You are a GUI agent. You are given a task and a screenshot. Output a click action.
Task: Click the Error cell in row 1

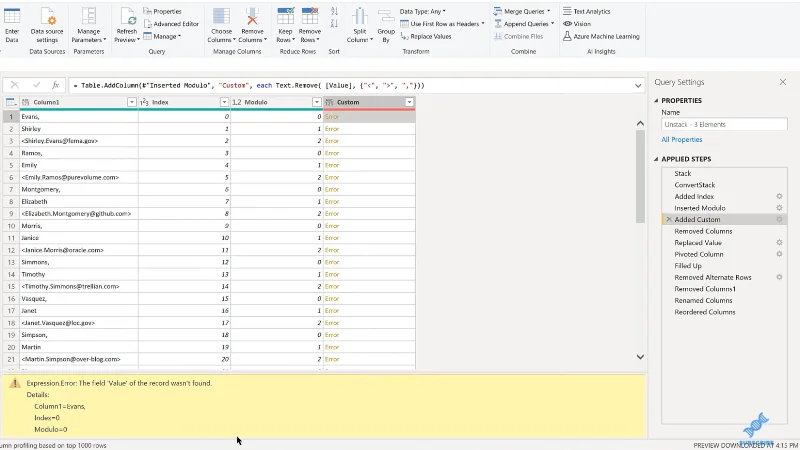pos(369,117)
